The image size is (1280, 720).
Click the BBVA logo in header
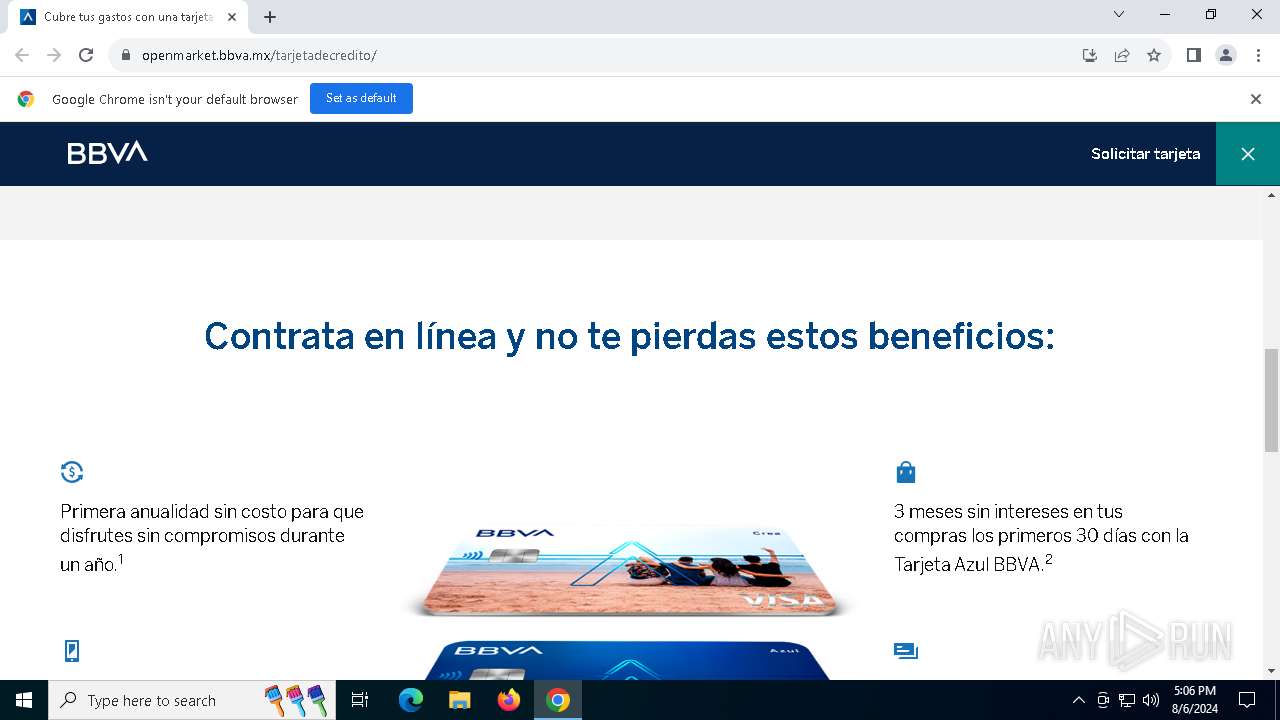coord(107,153)
